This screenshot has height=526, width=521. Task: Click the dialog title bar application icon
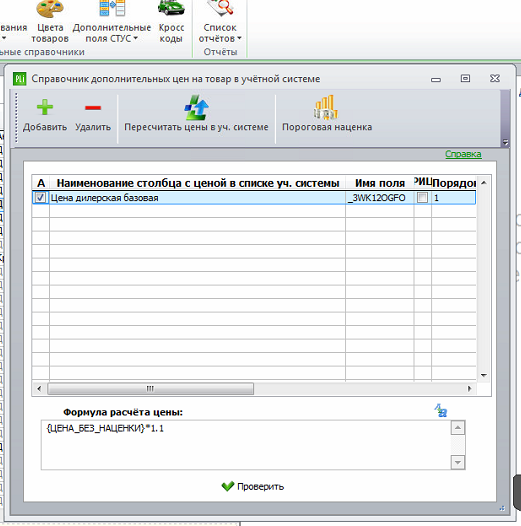pyautogui.click(x=19, y=79)
